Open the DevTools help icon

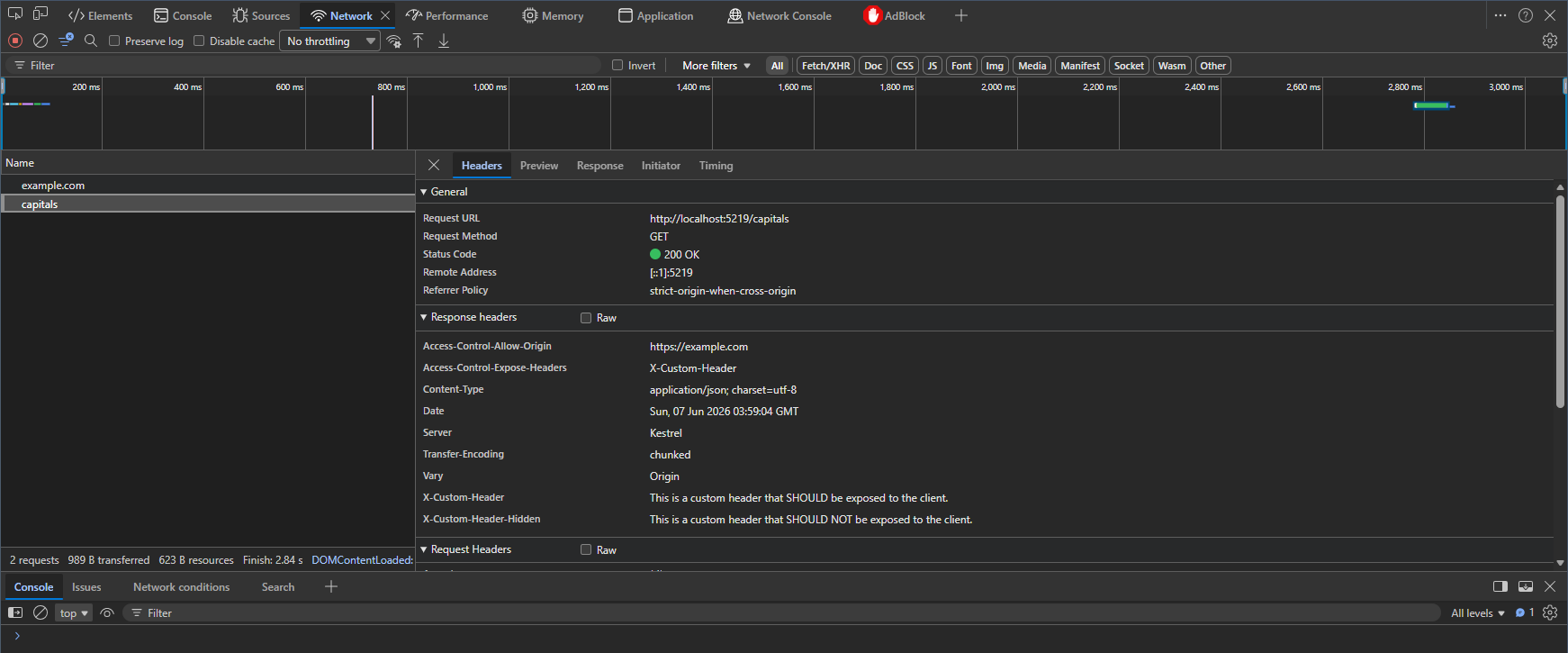point(1526,15)
